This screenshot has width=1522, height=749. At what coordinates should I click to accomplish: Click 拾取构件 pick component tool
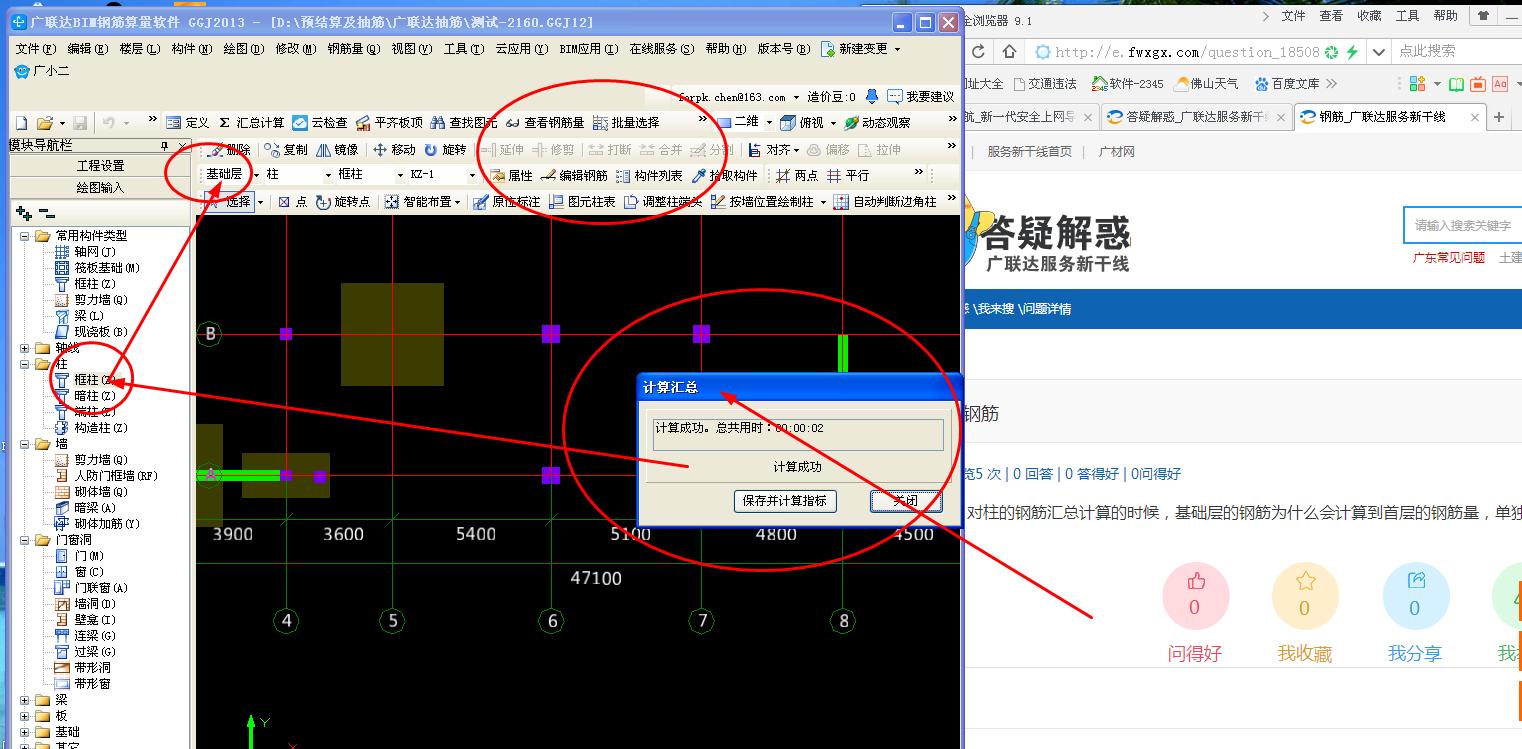point(724,175)
